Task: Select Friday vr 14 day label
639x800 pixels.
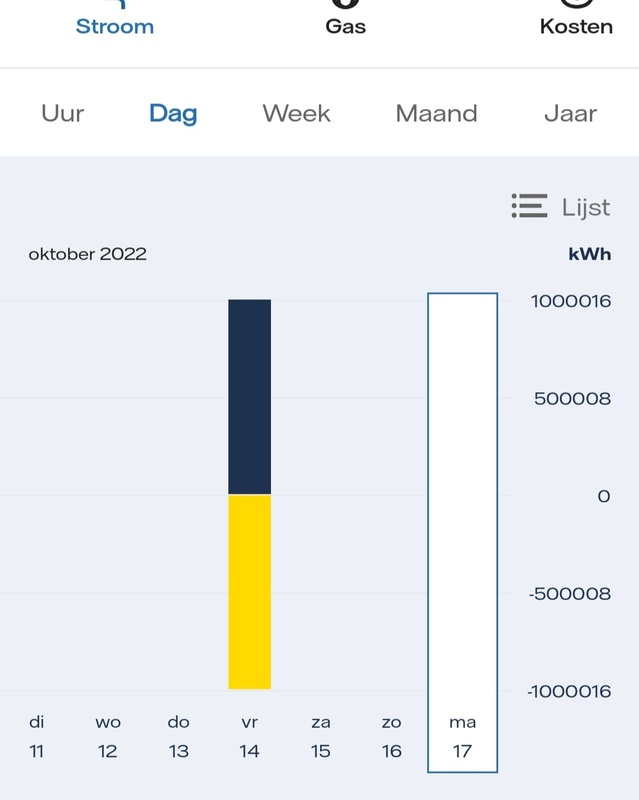Action: coord(249,736)
